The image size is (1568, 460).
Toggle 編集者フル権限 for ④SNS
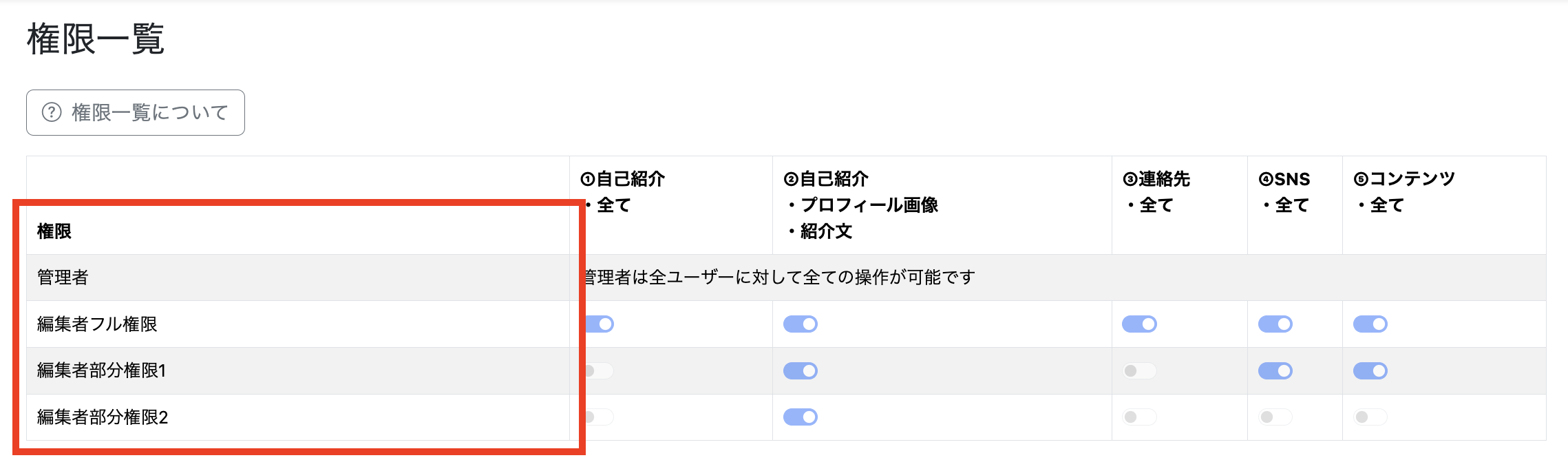(1275, 324)
